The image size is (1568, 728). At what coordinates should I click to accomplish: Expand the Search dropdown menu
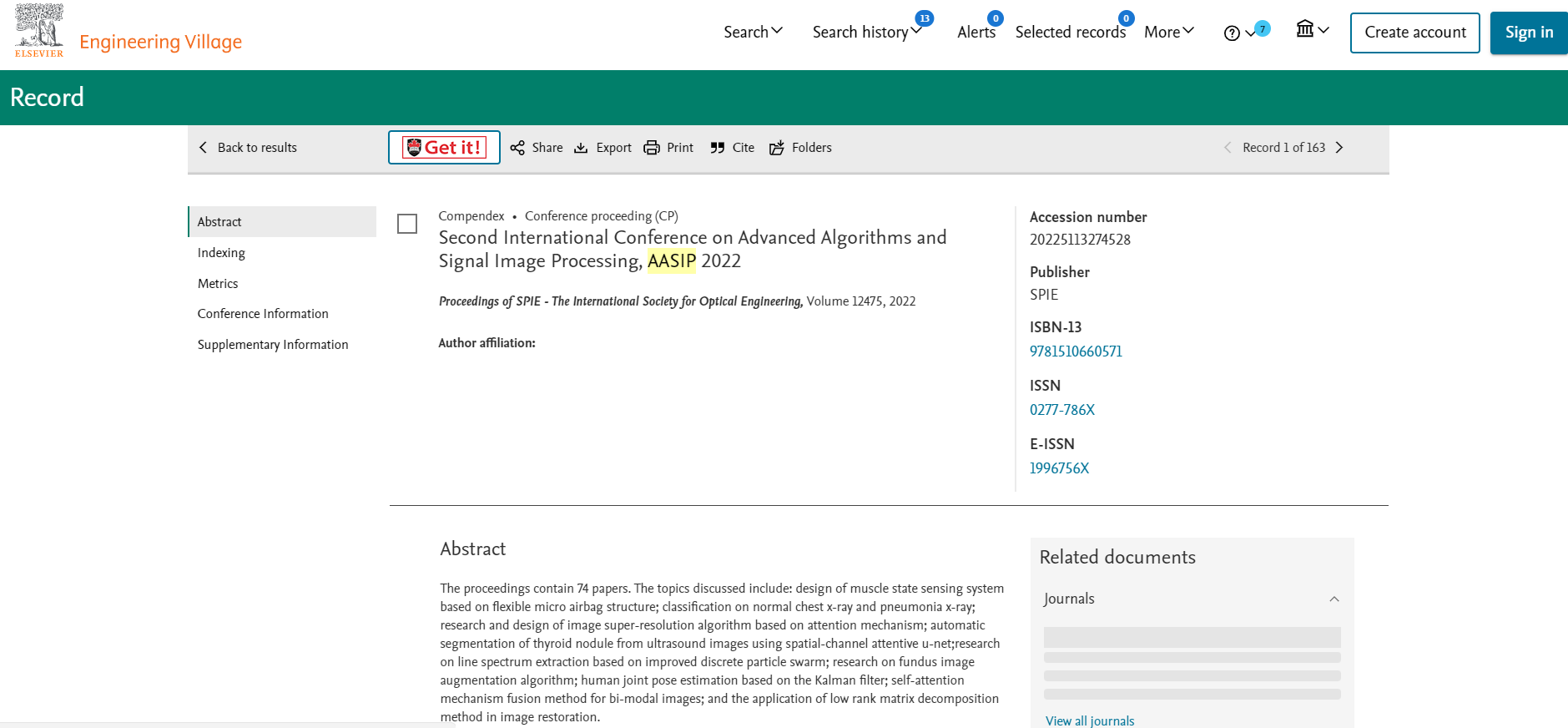point(753,32)
